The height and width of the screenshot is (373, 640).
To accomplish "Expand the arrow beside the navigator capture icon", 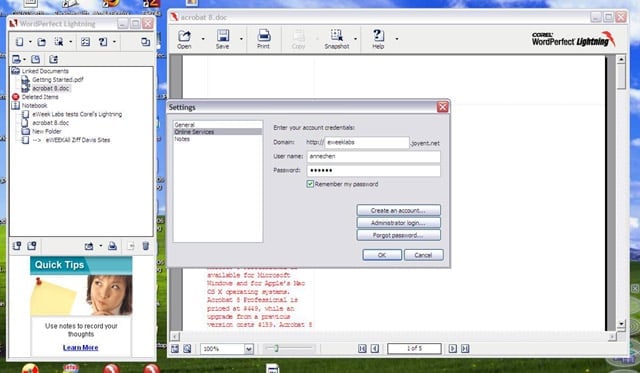I will tap(70, 42).
